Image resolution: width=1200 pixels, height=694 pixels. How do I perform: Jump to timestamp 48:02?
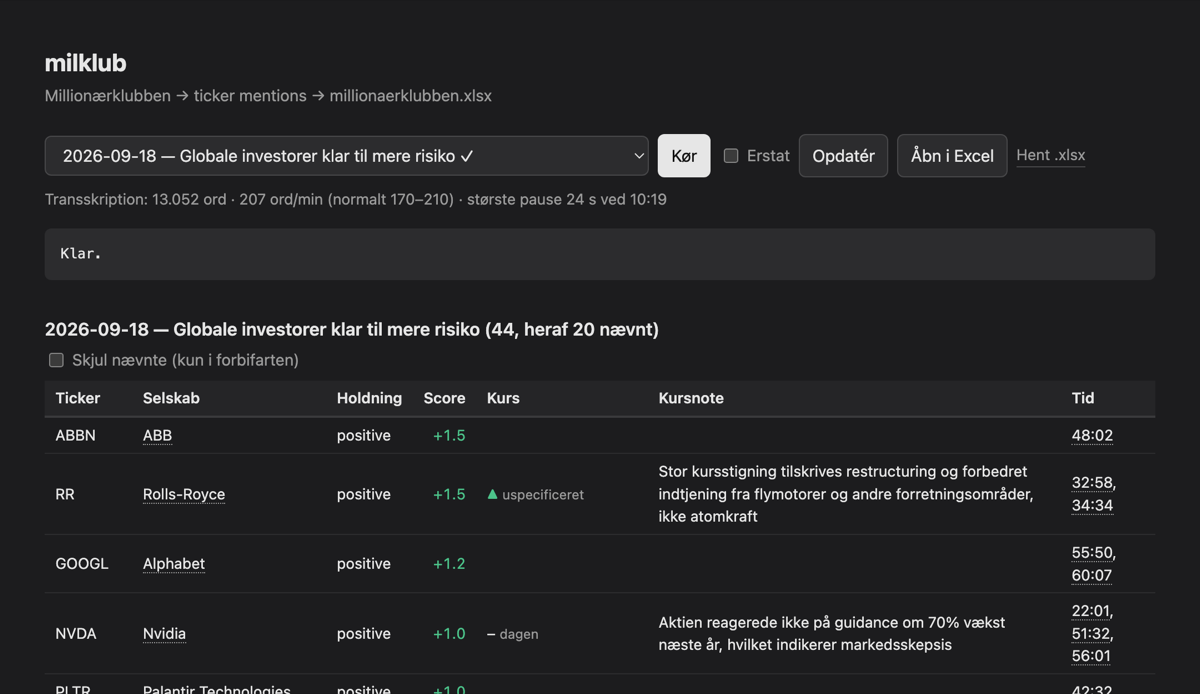coord(1092,435)
